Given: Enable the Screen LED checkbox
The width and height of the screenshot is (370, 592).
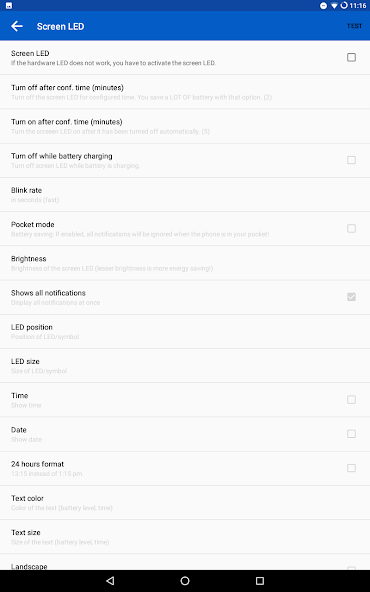Looking at the screenshot, I should click(x=352, y=57).
